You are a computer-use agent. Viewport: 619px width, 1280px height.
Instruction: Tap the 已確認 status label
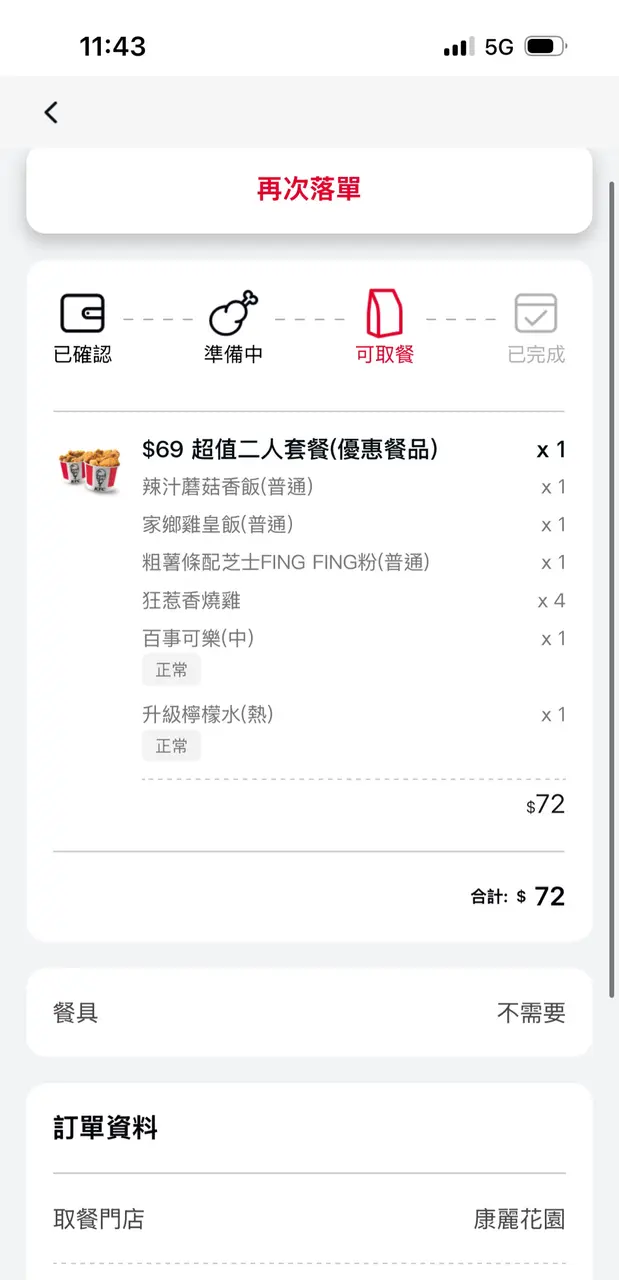click(82, 355)
